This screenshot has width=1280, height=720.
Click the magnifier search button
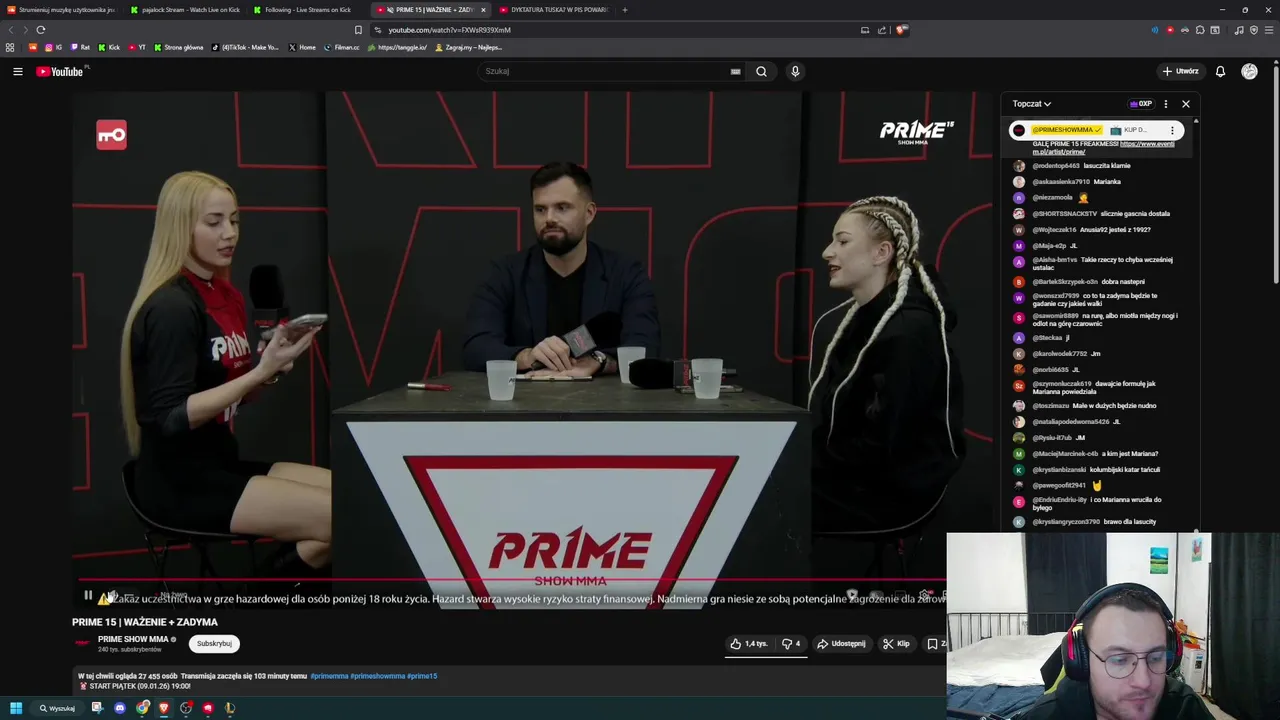[761, 71]
